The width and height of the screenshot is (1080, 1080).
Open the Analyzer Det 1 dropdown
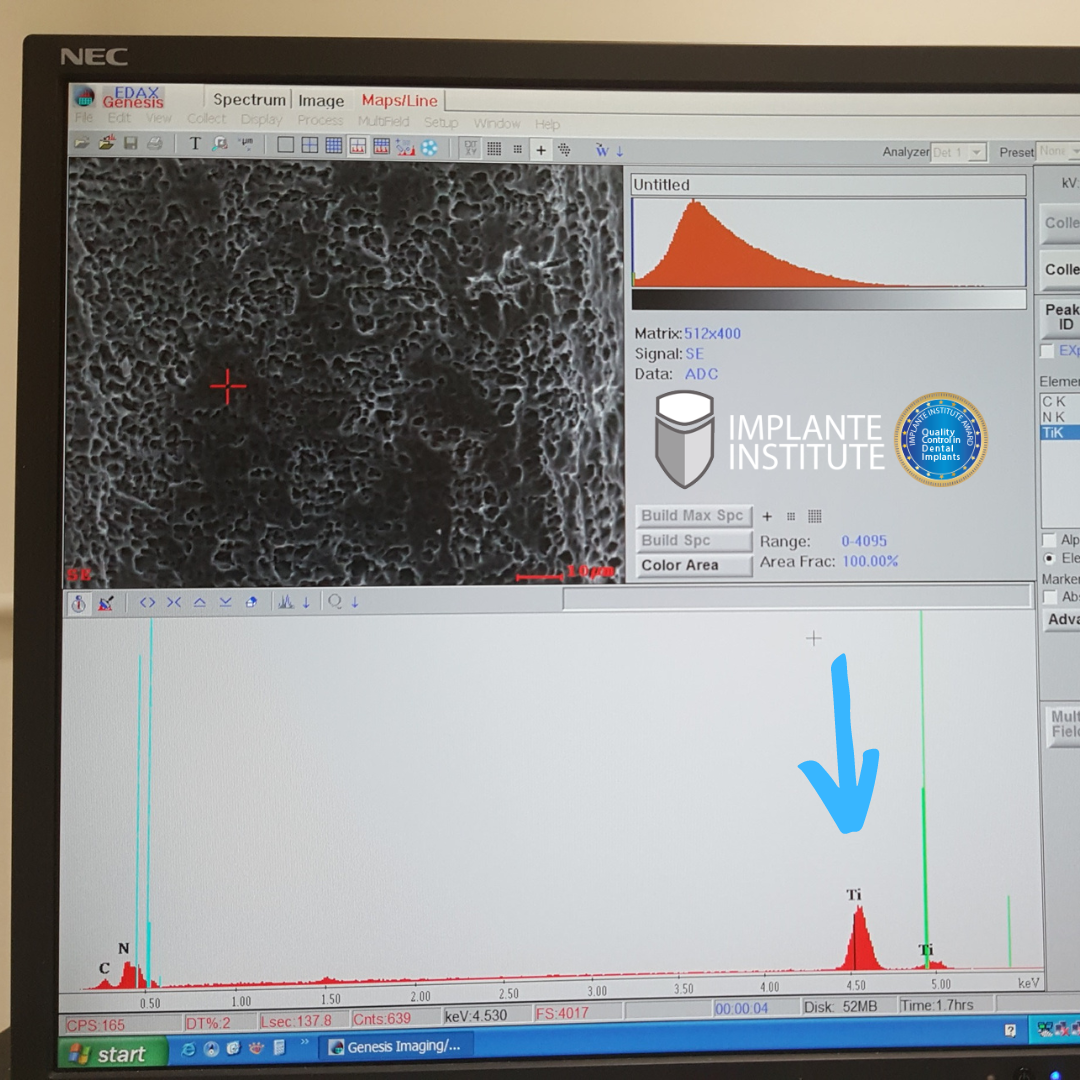(x=977, y=152)
